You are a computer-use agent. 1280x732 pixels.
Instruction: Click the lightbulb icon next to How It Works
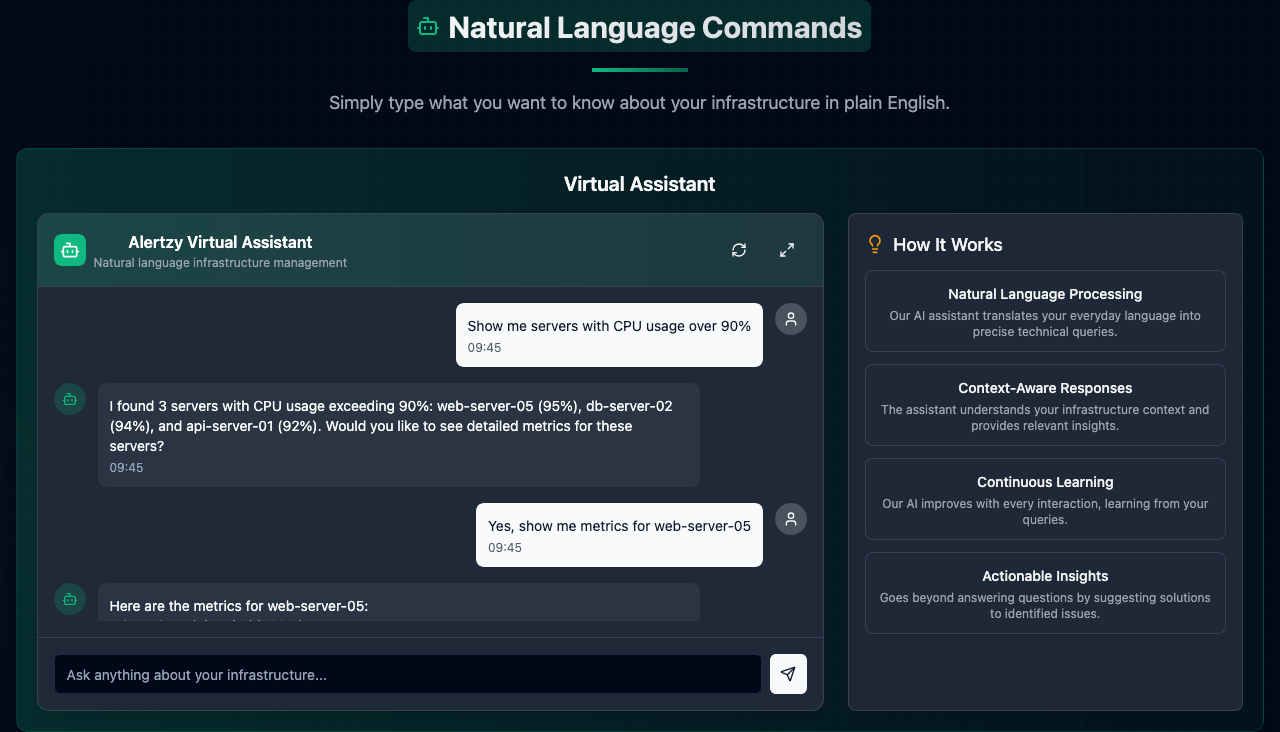click(x=875, y=244)
